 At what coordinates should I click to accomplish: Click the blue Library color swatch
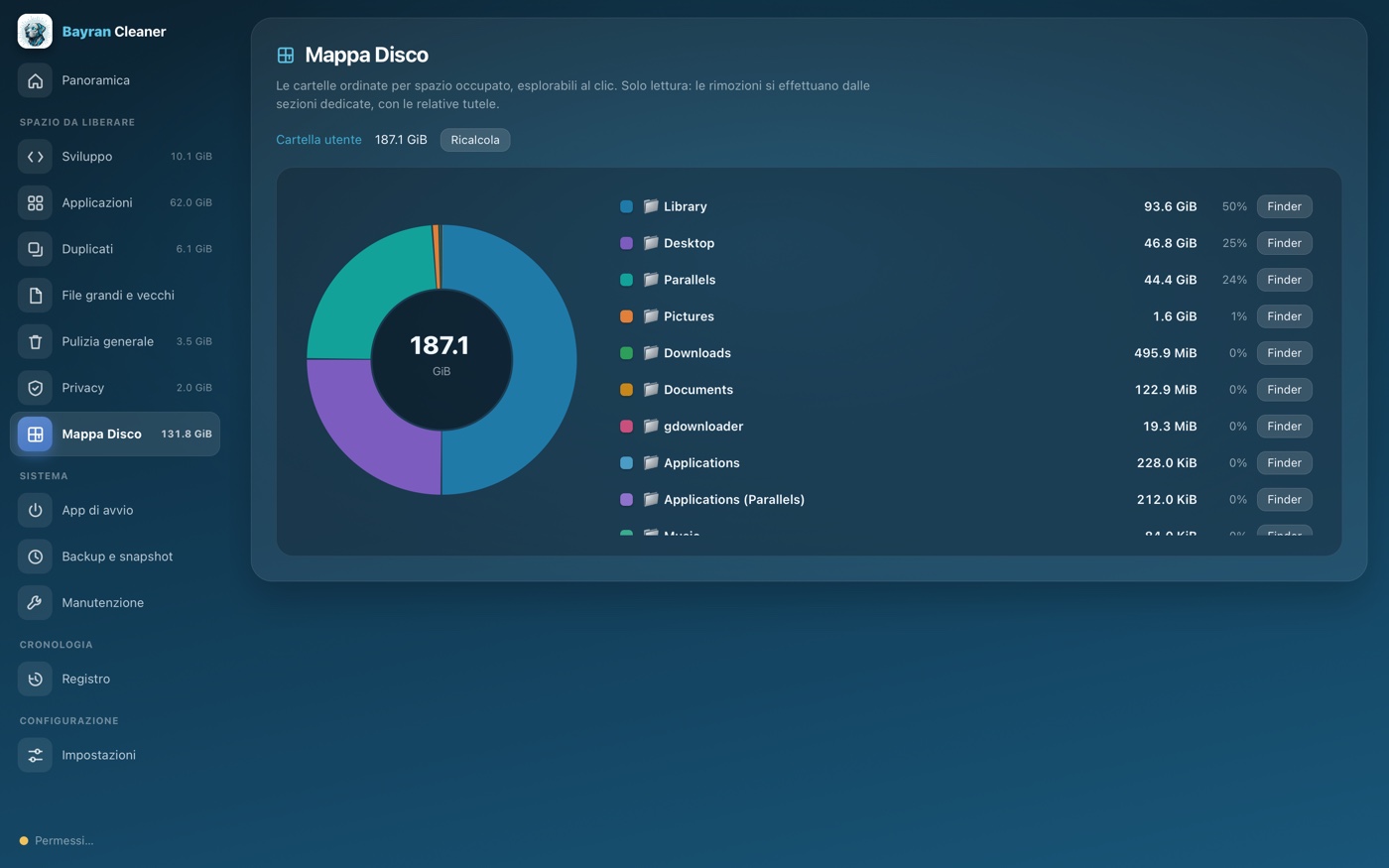point(626,206)
